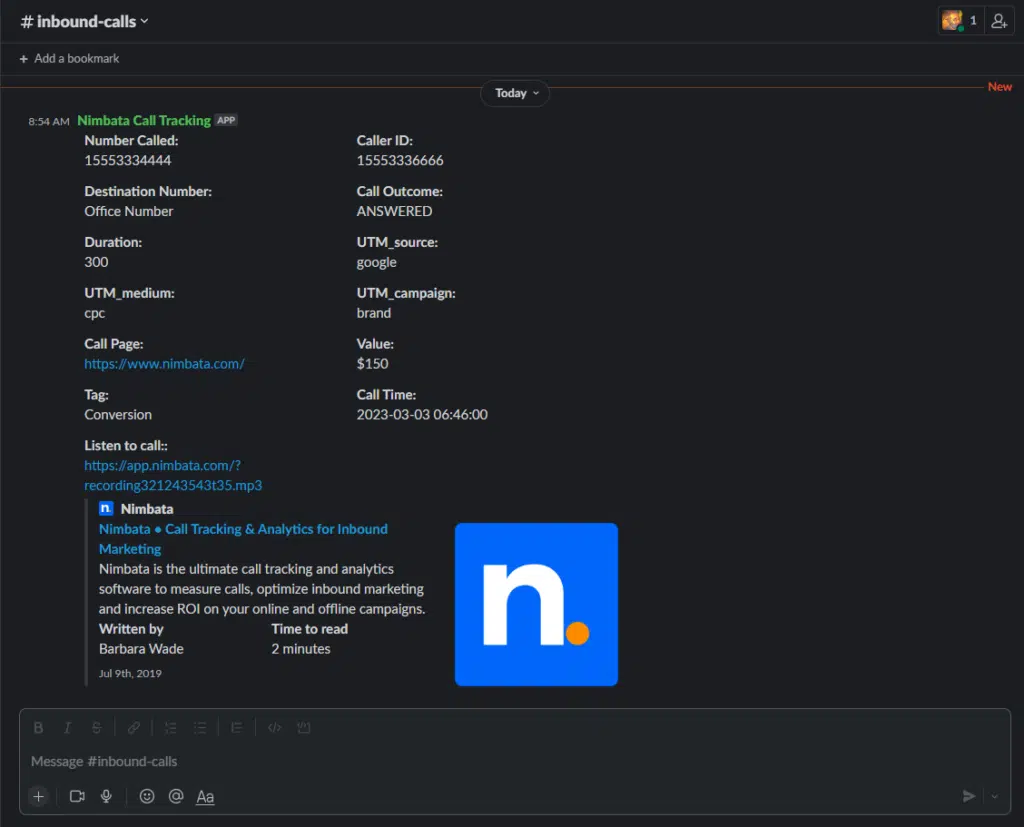Apply blockquote formatting
Viewport: 1024px width, 827px height.
[237, 728]
